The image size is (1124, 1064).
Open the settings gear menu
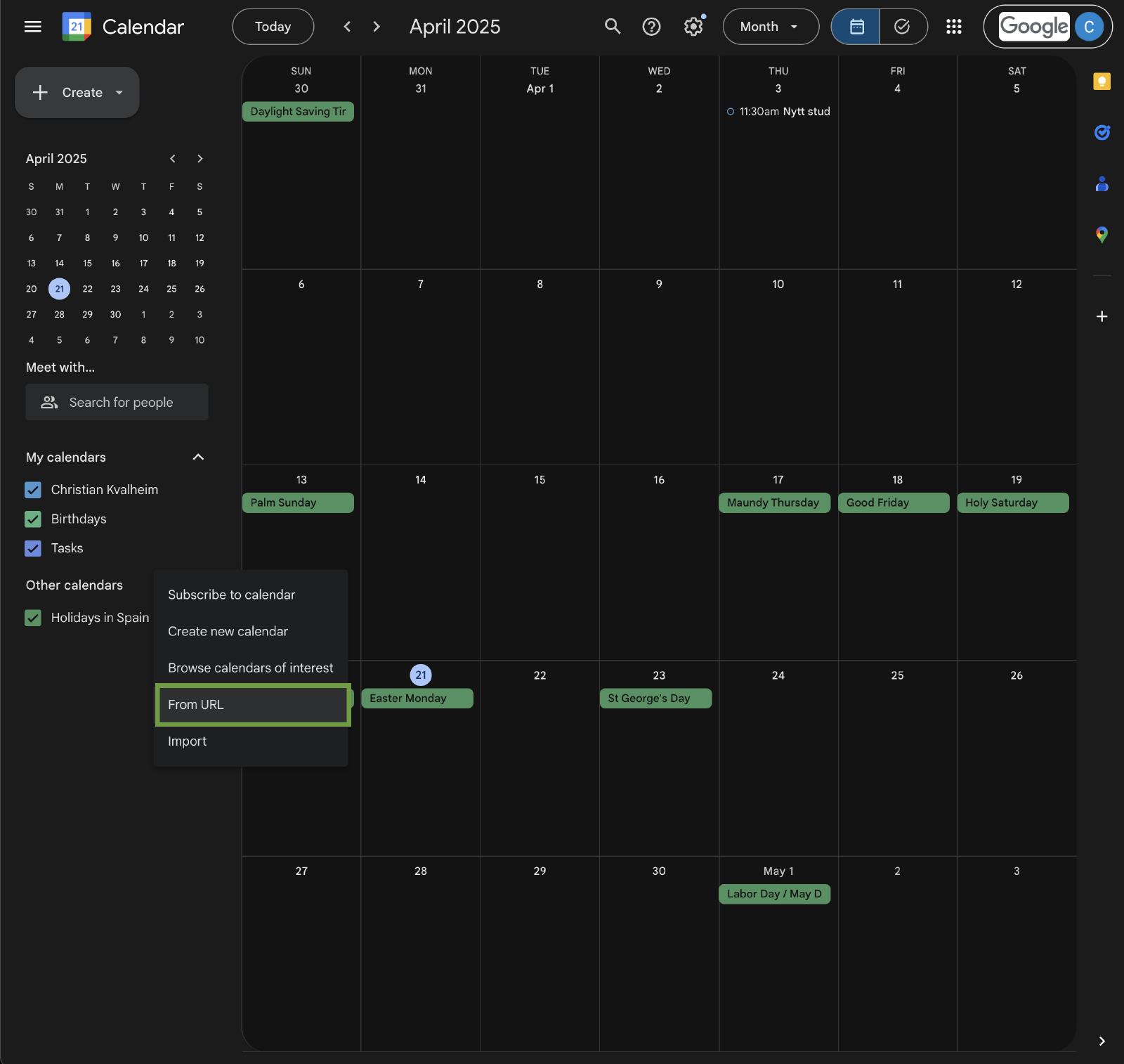[x=693, y=27]
